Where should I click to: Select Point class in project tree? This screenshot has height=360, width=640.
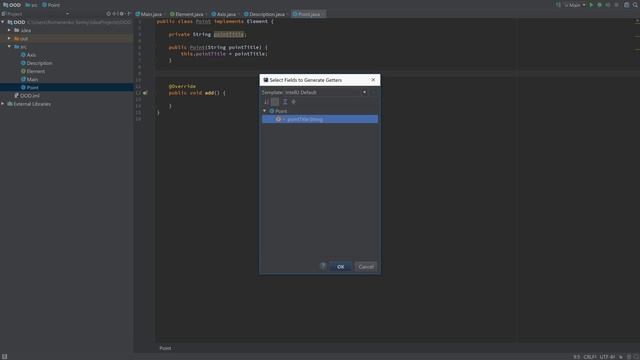click(33, 87)
